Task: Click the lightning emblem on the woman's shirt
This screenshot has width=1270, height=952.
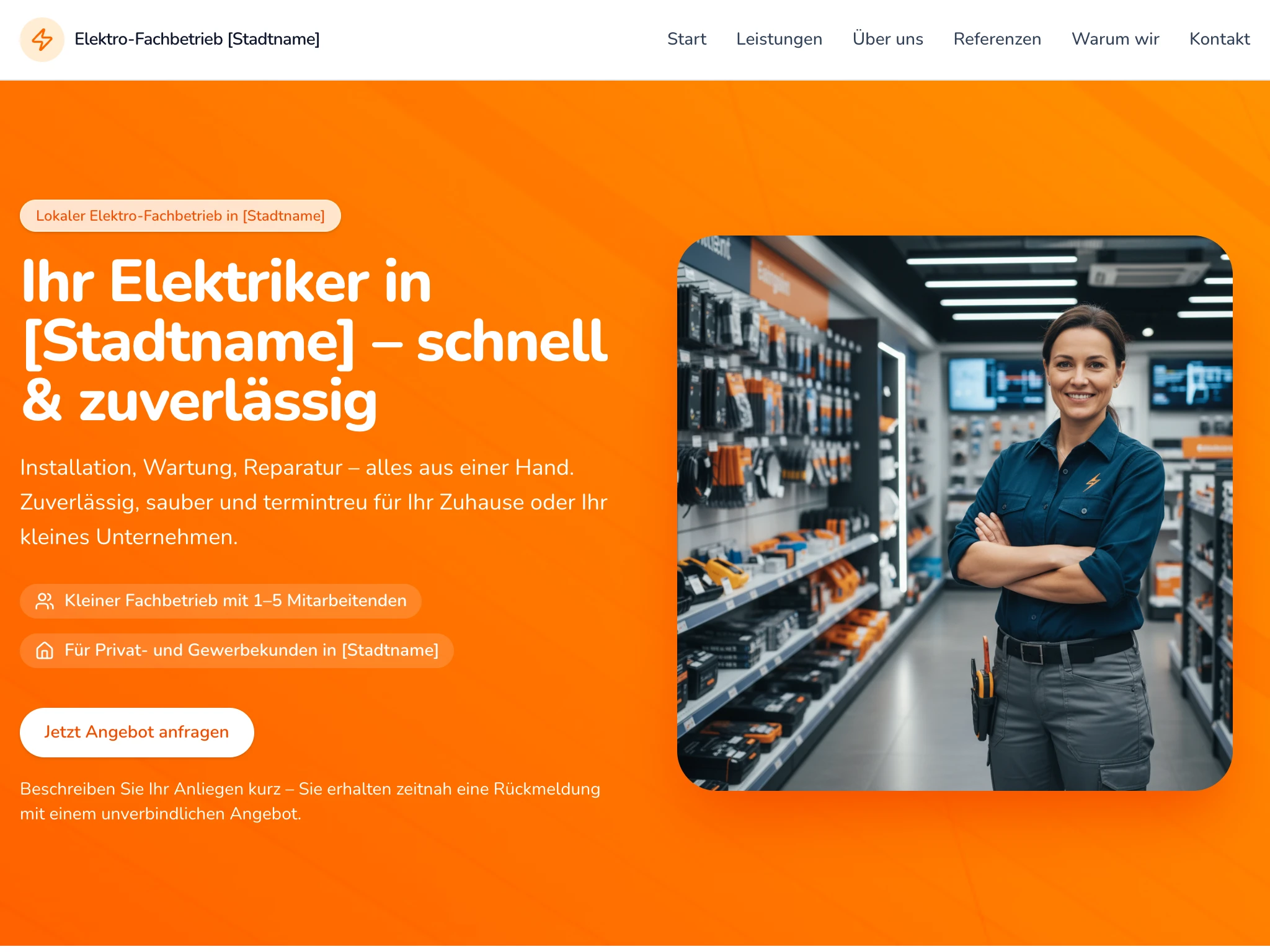Action: (x=1092, y=482)
